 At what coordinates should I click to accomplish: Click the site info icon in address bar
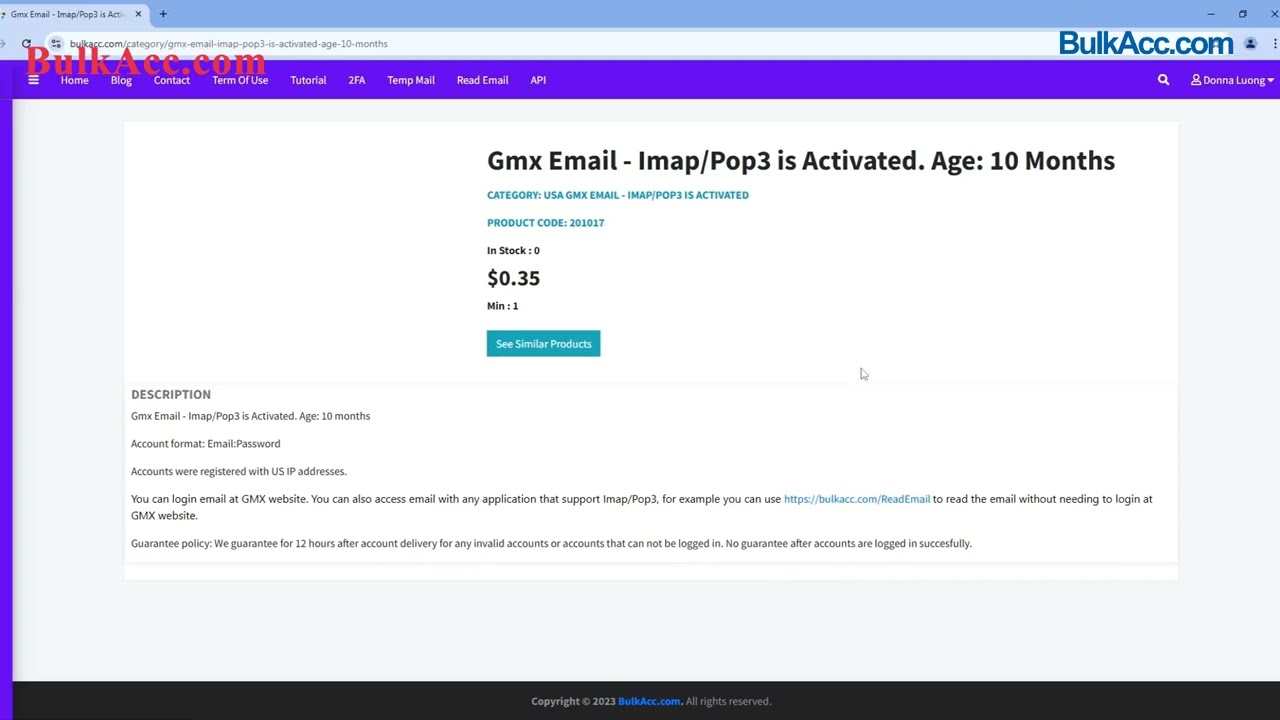pos(56,44)
